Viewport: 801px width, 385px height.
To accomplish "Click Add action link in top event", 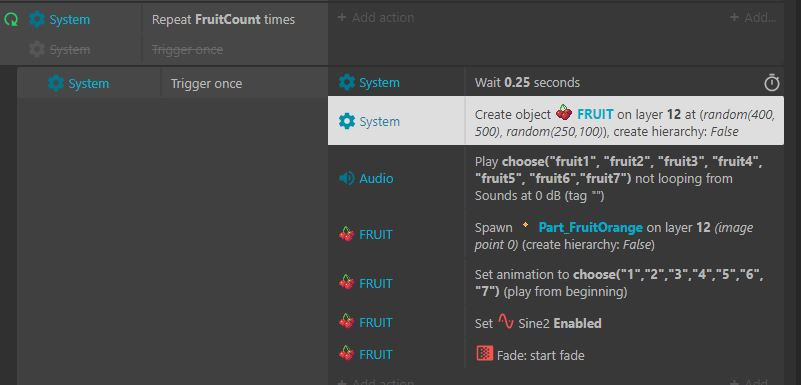I will tap(375, 17).
